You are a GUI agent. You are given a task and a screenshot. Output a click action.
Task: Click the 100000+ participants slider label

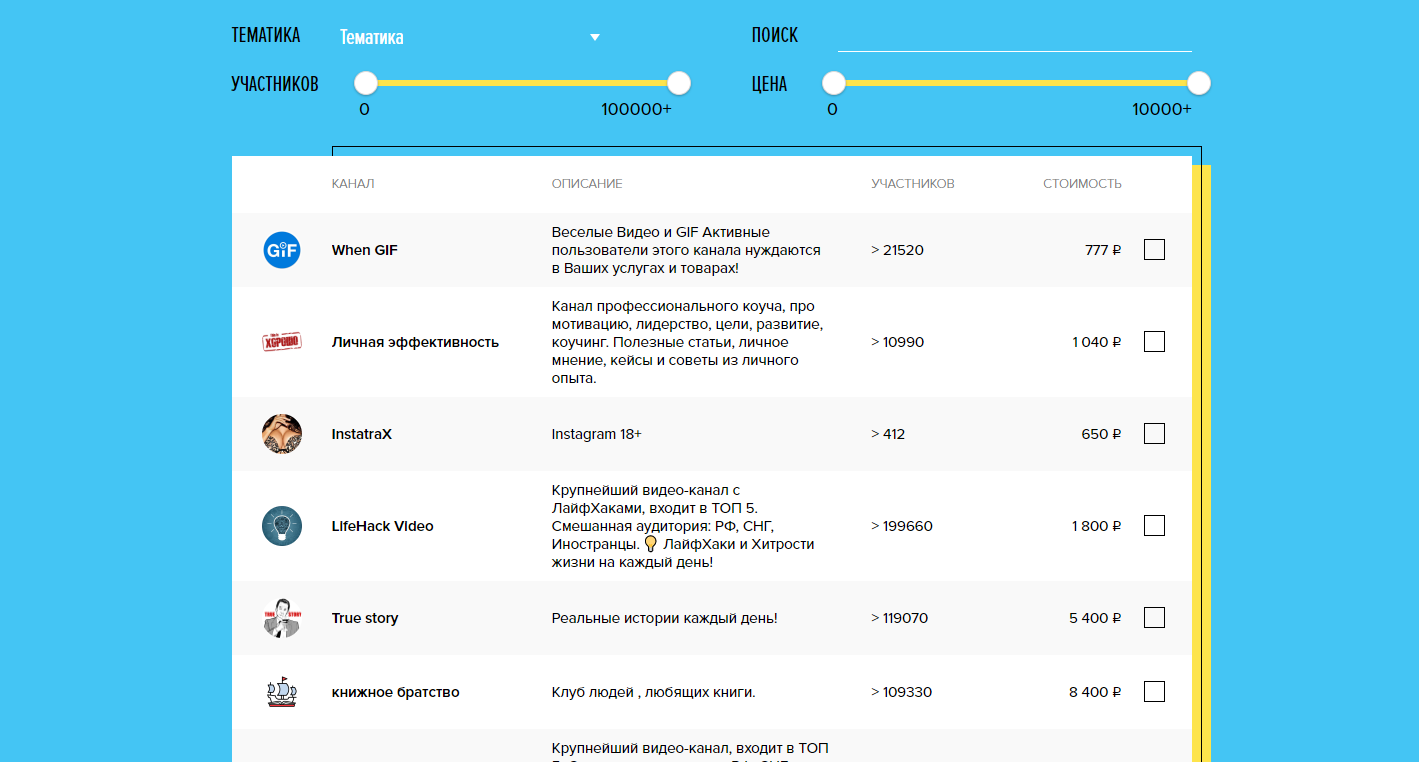[636, 109]
